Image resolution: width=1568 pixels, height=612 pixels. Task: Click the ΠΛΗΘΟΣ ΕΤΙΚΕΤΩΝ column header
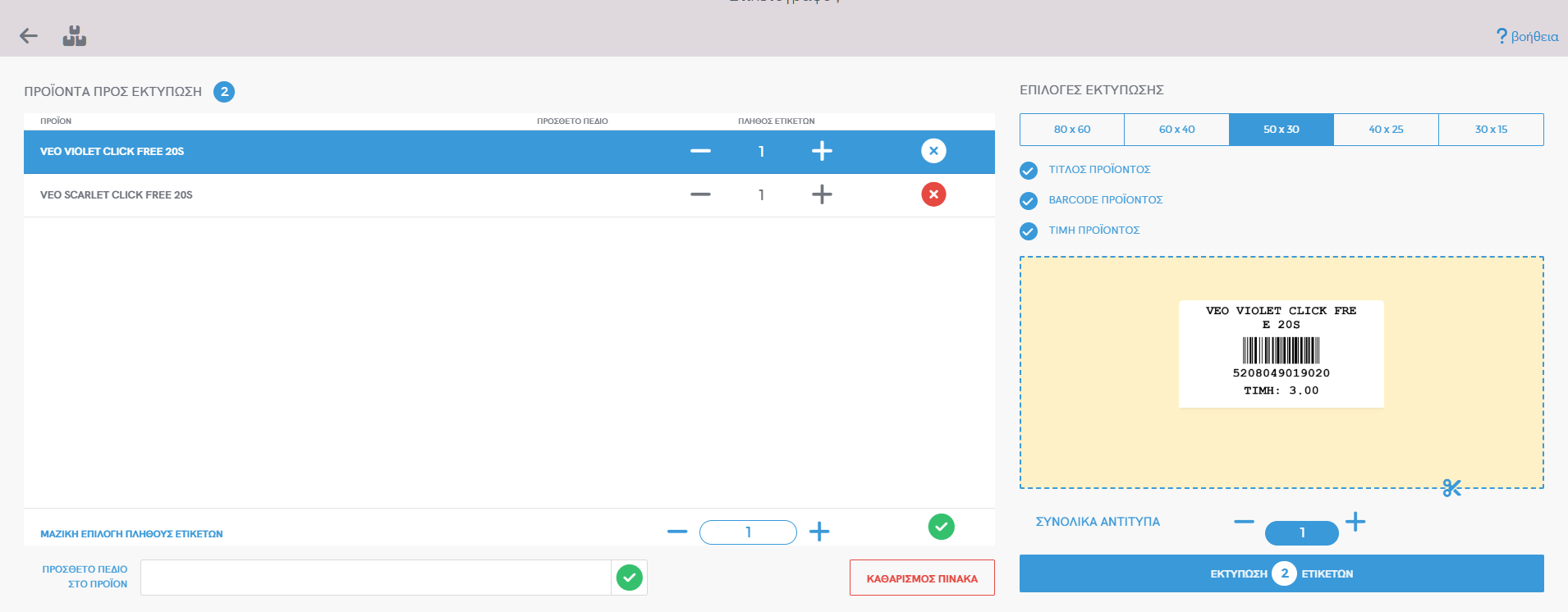tap(777, 121)
